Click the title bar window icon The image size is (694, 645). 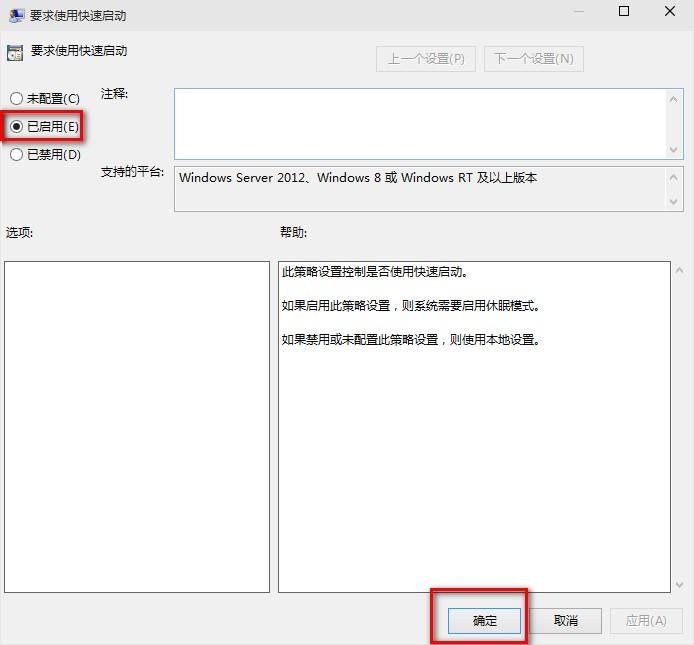pos(17,15)
